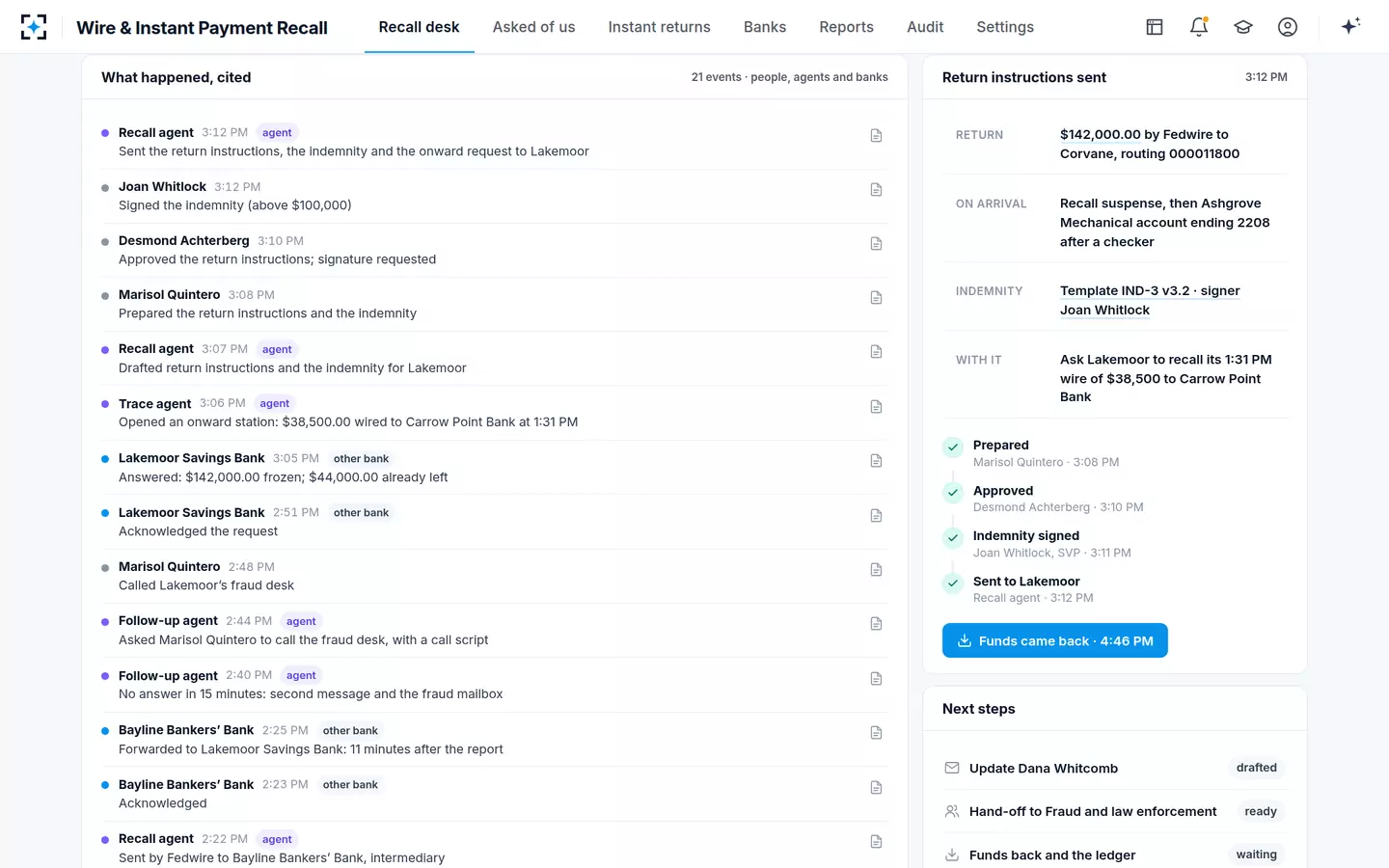Open document icon on Trace agent event
1389x868 pixels.
(876, 407)
